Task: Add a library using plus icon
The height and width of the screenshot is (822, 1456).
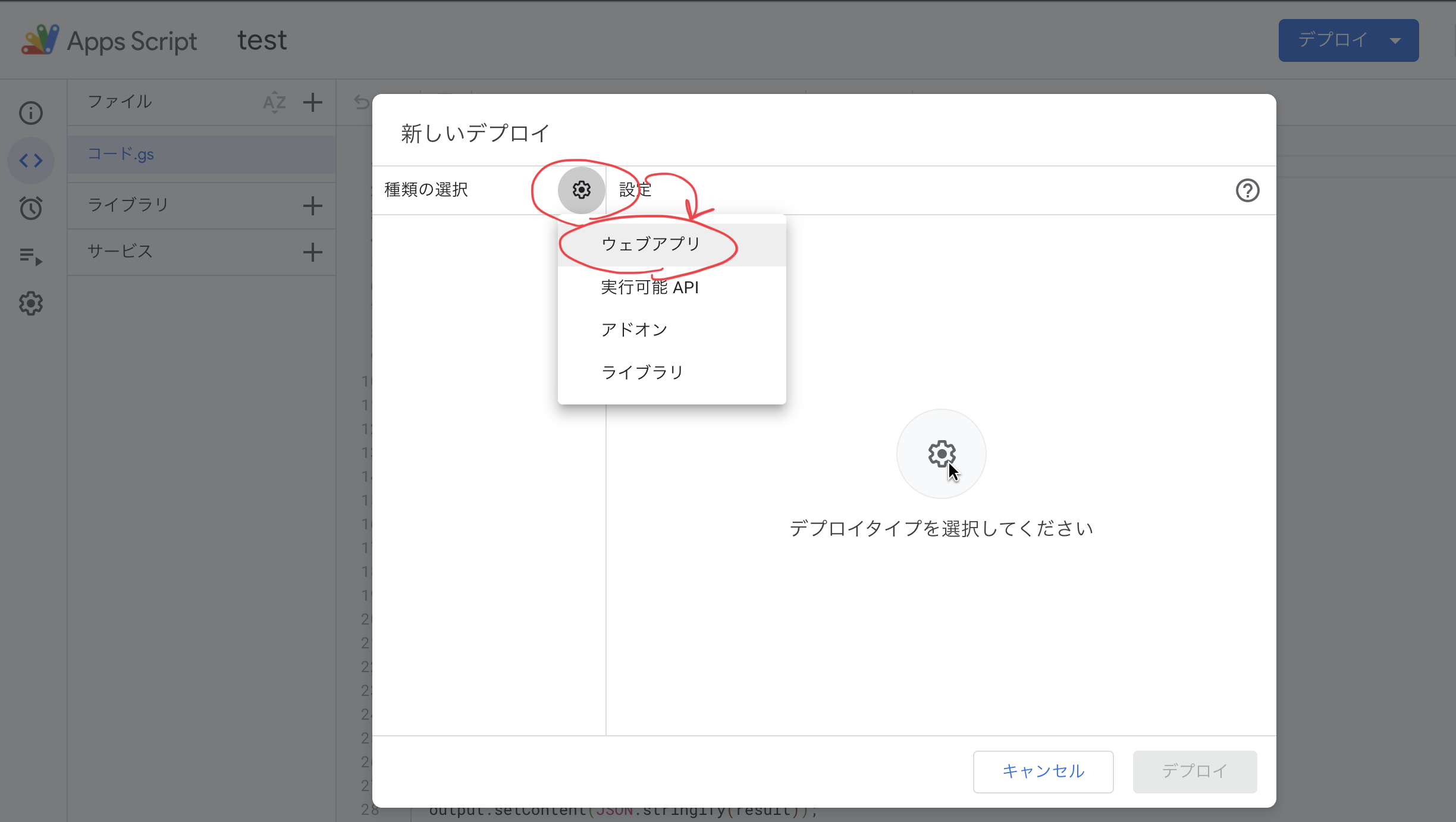Action: (312, 206)
